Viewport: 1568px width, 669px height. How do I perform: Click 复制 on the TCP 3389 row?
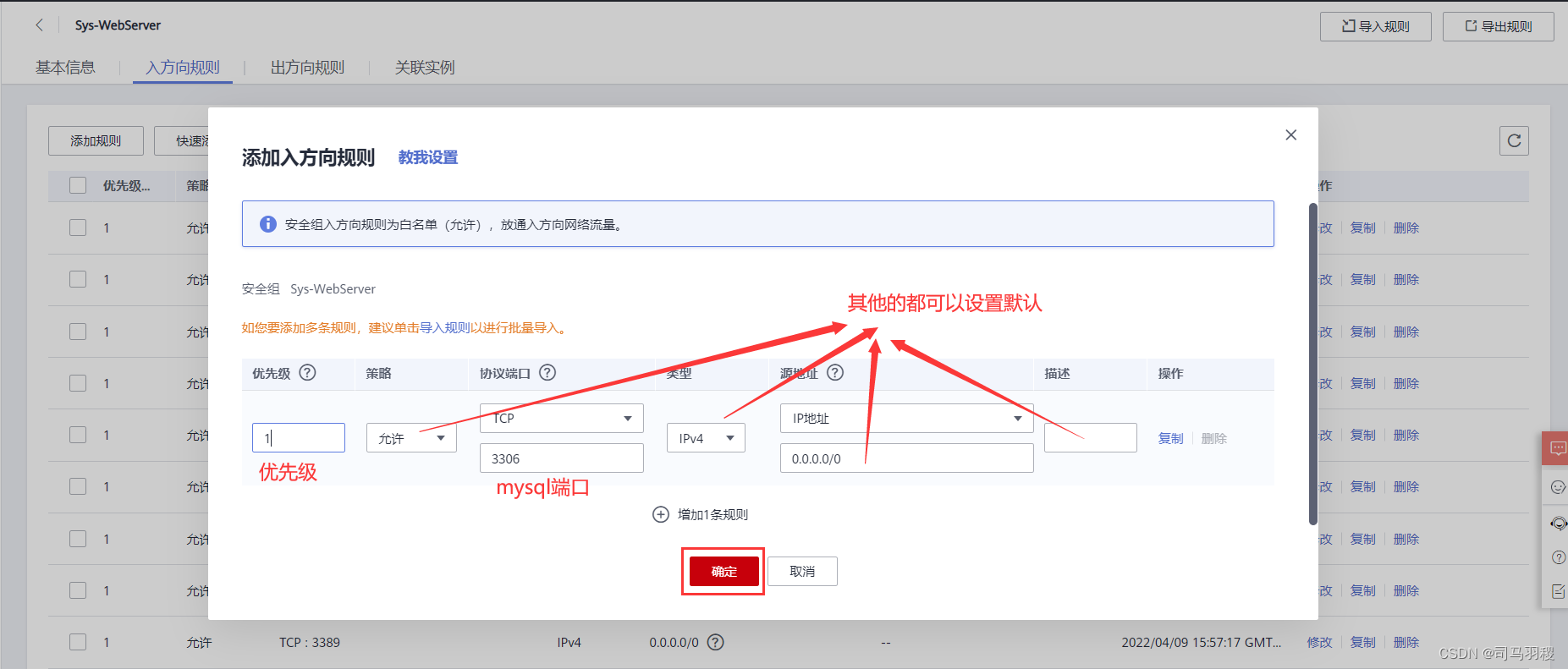coord(1362,643)
